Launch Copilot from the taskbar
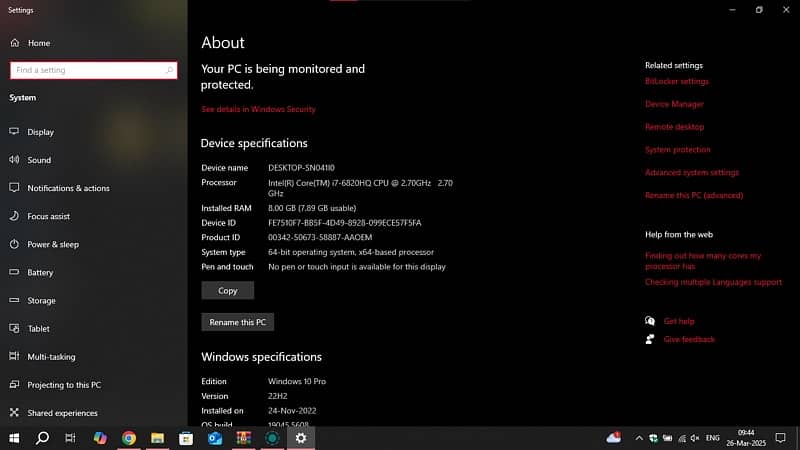The height and width of the screenshot is (450, 800). pyautogui.click(x=100, y=438)
